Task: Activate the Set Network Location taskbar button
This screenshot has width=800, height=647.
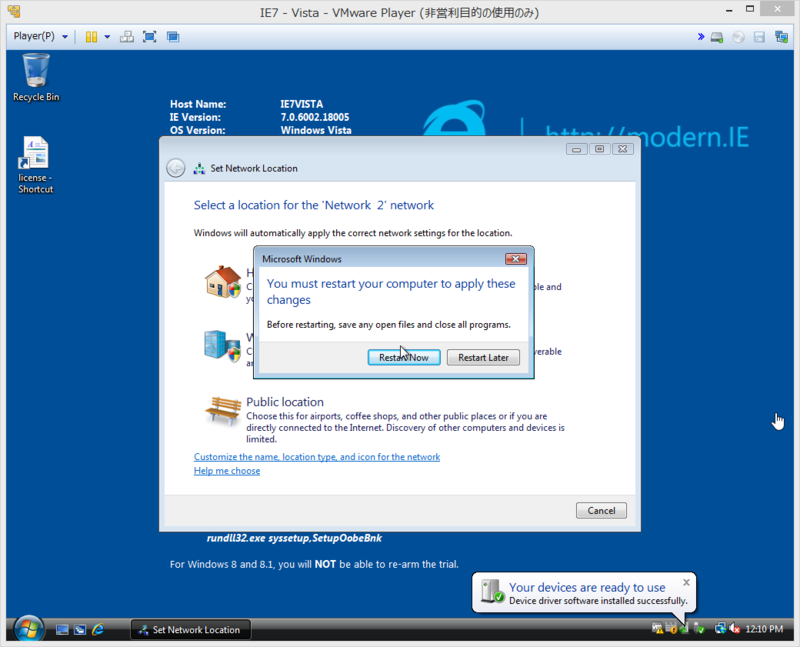Action: [x=191, y=630]
